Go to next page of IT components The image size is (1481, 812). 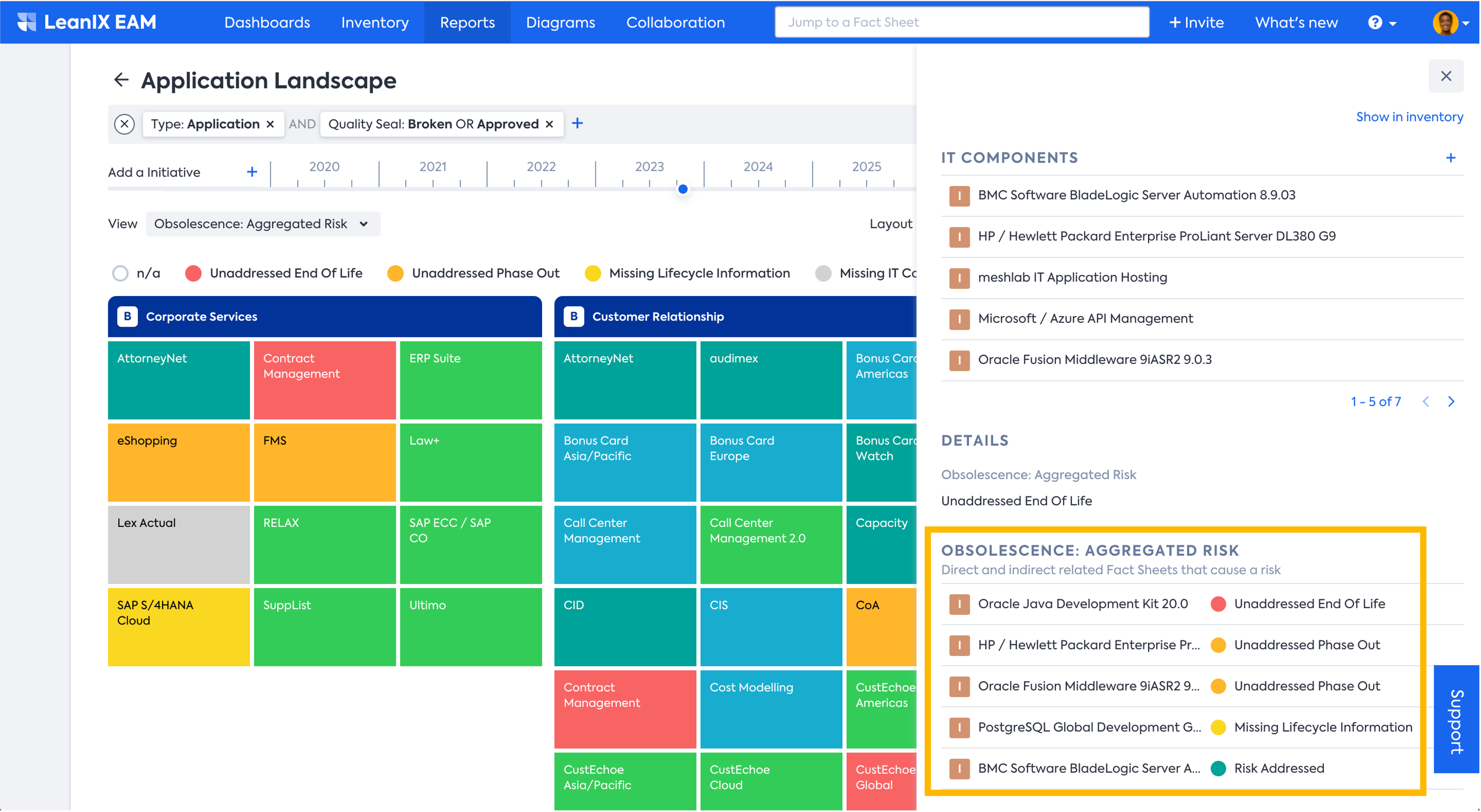[1451, 401]
